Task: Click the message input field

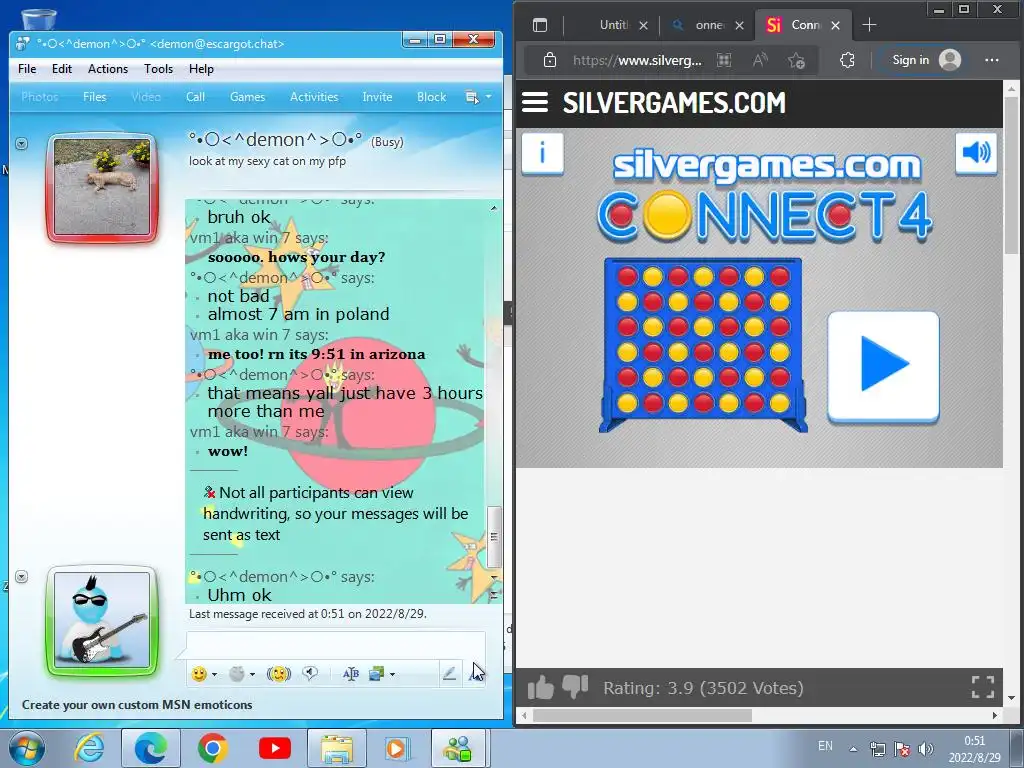Action: pyautogui.click(x=336, y=645)
